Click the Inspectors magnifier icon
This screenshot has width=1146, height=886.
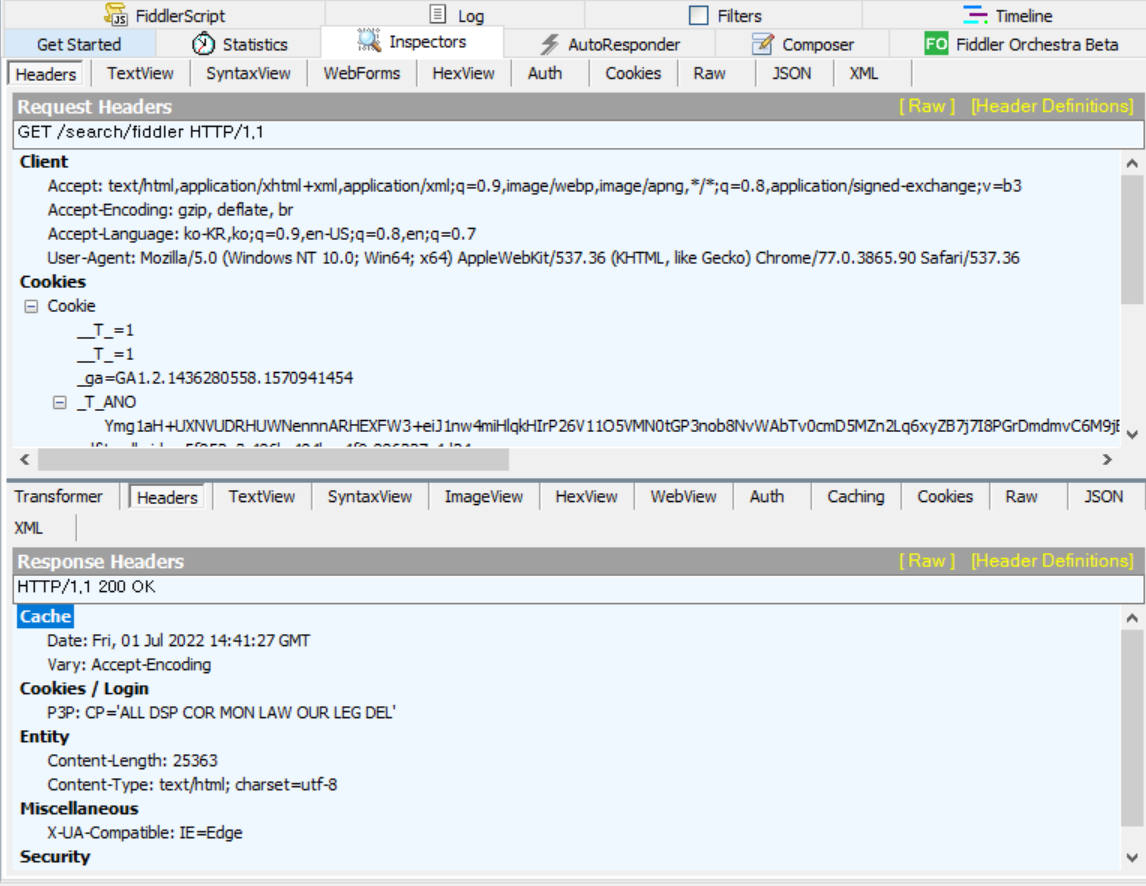(x=369, y=41)
